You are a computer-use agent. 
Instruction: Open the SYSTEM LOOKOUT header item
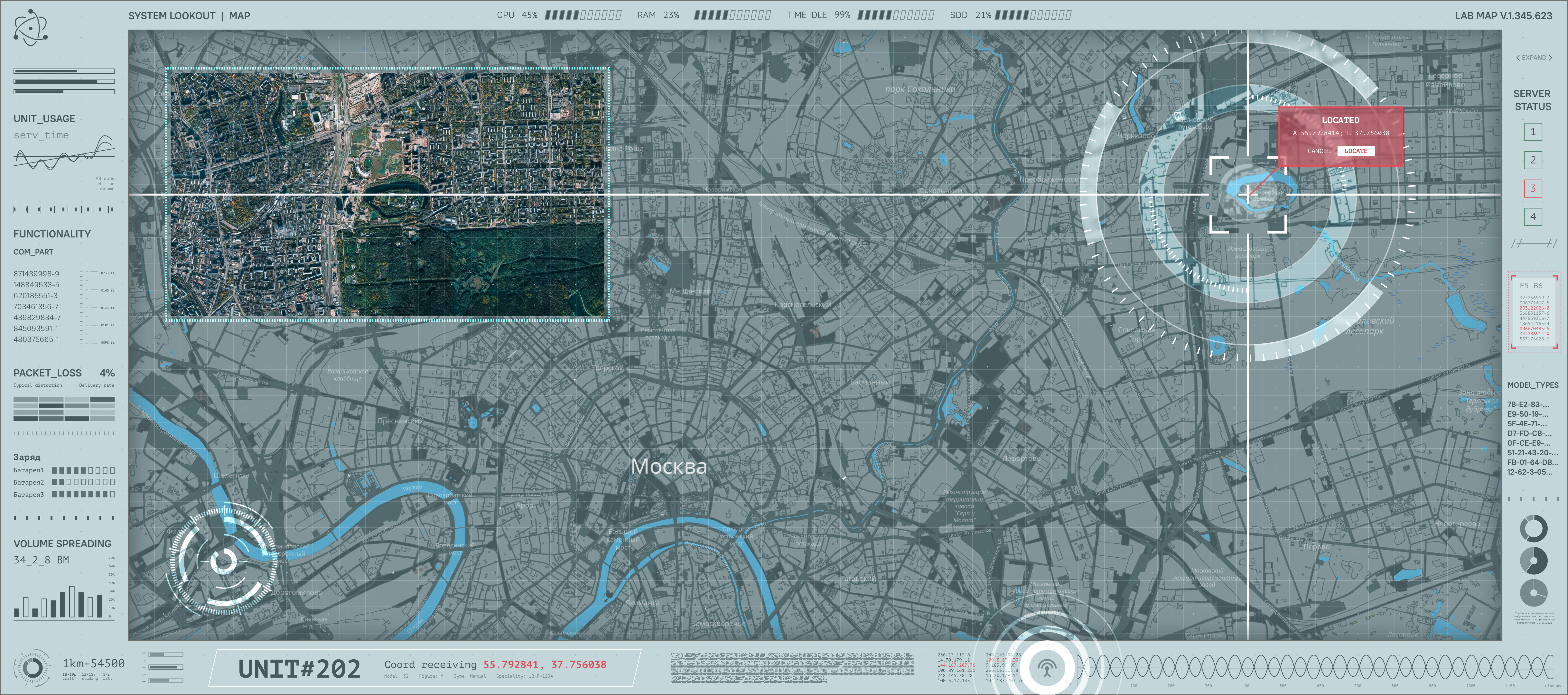[x=172, y=16]
